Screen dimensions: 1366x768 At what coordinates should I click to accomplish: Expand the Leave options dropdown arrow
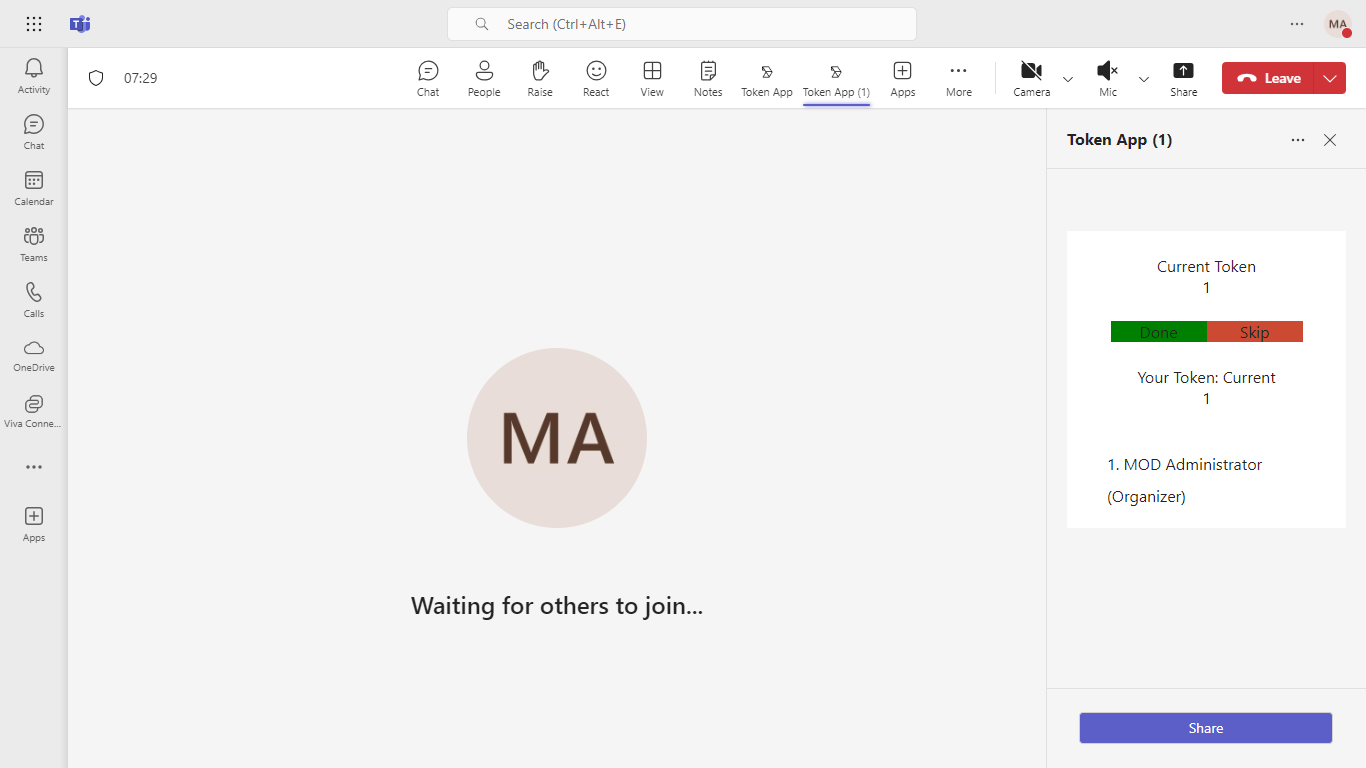point(1330,78)
